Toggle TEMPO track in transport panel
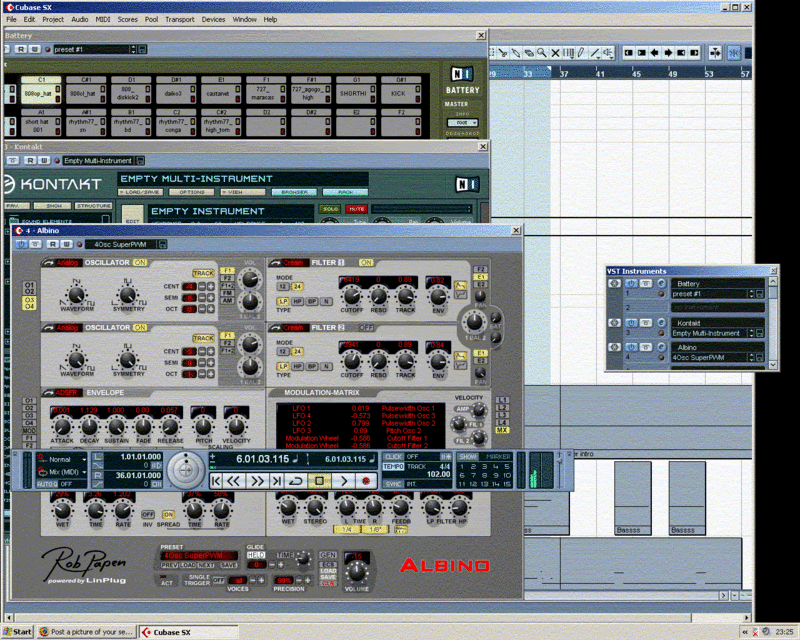This screenshot has height=640, width=800. click(393, 466)
